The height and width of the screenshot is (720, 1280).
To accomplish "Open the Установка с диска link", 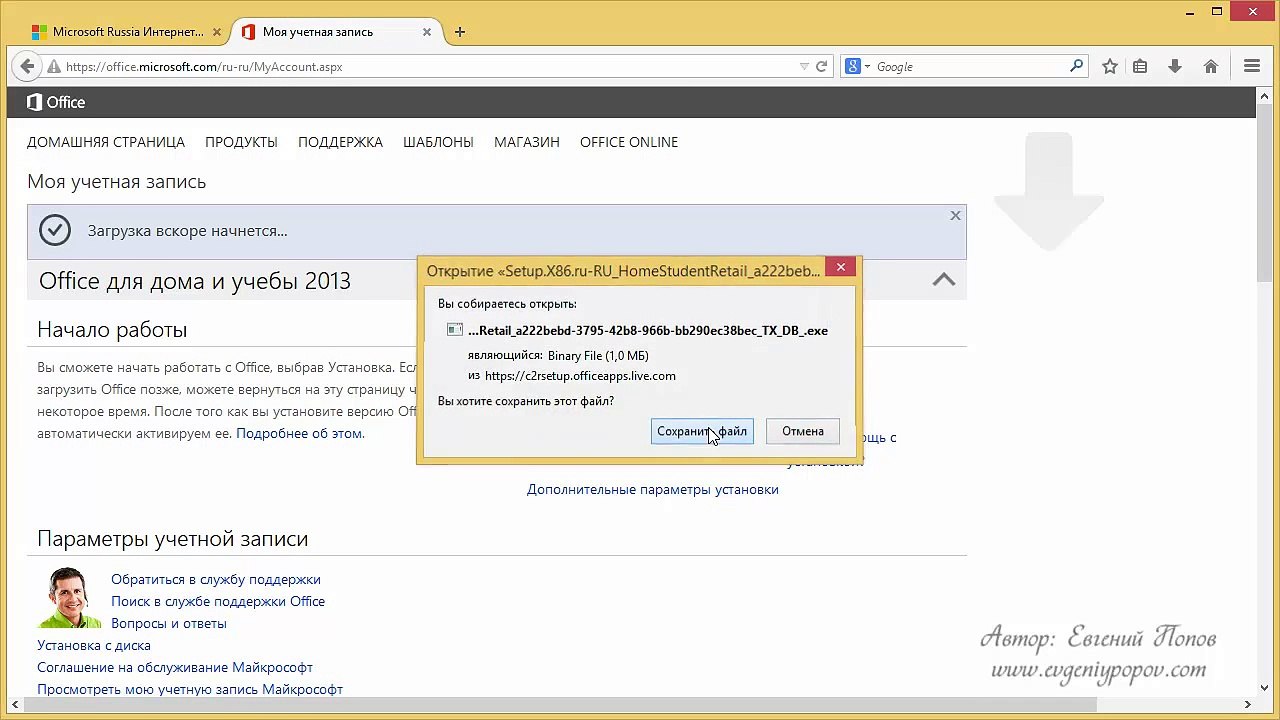I will pyautogui.click(x=94, y=645).
